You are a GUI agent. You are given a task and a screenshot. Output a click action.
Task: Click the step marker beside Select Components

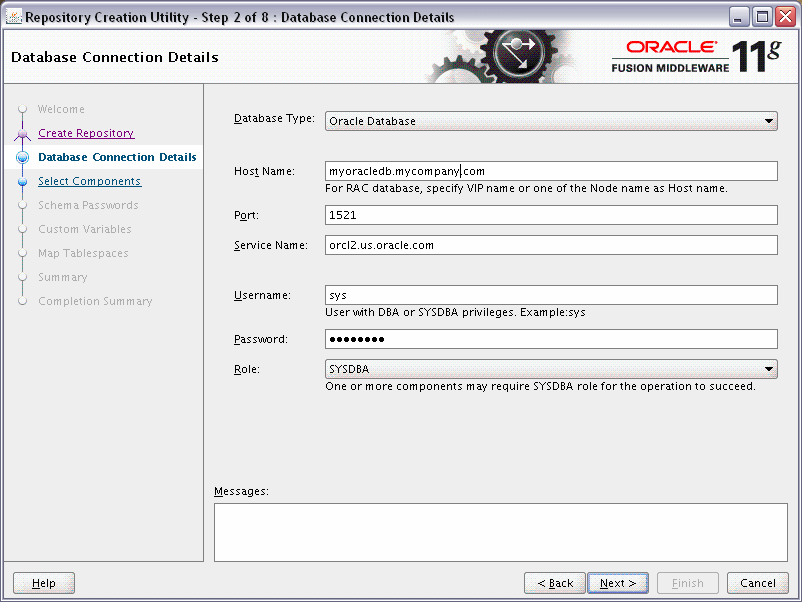point(23,181)
